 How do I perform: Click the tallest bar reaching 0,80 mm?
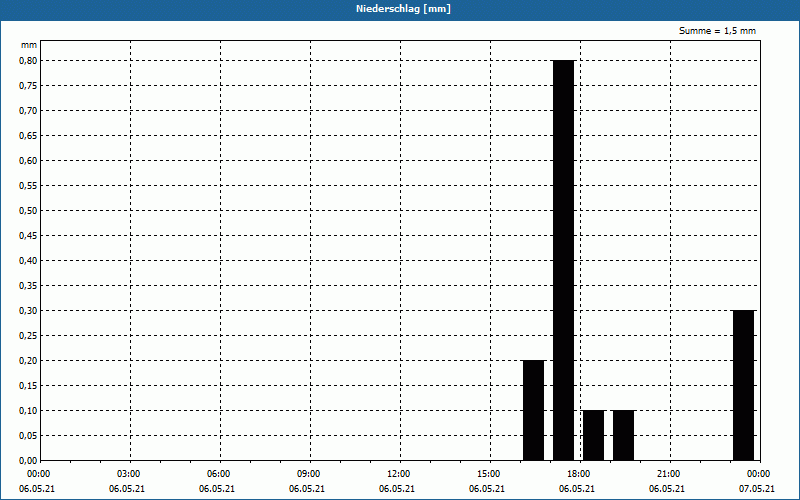[x=563, y=260]
